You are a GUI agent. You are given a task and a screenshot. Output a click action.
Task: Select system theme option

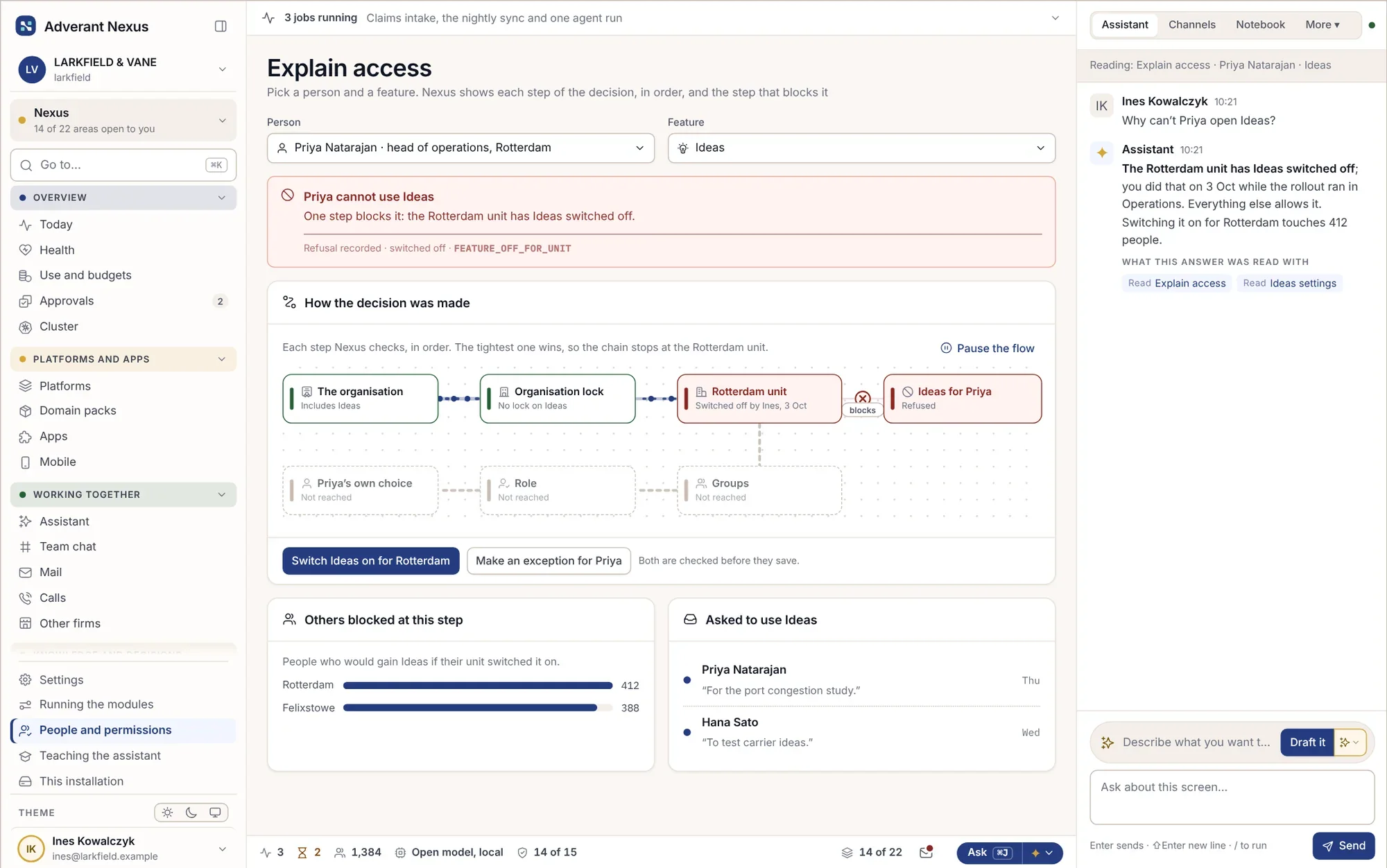pyautogui.click(x=215, y=813)
